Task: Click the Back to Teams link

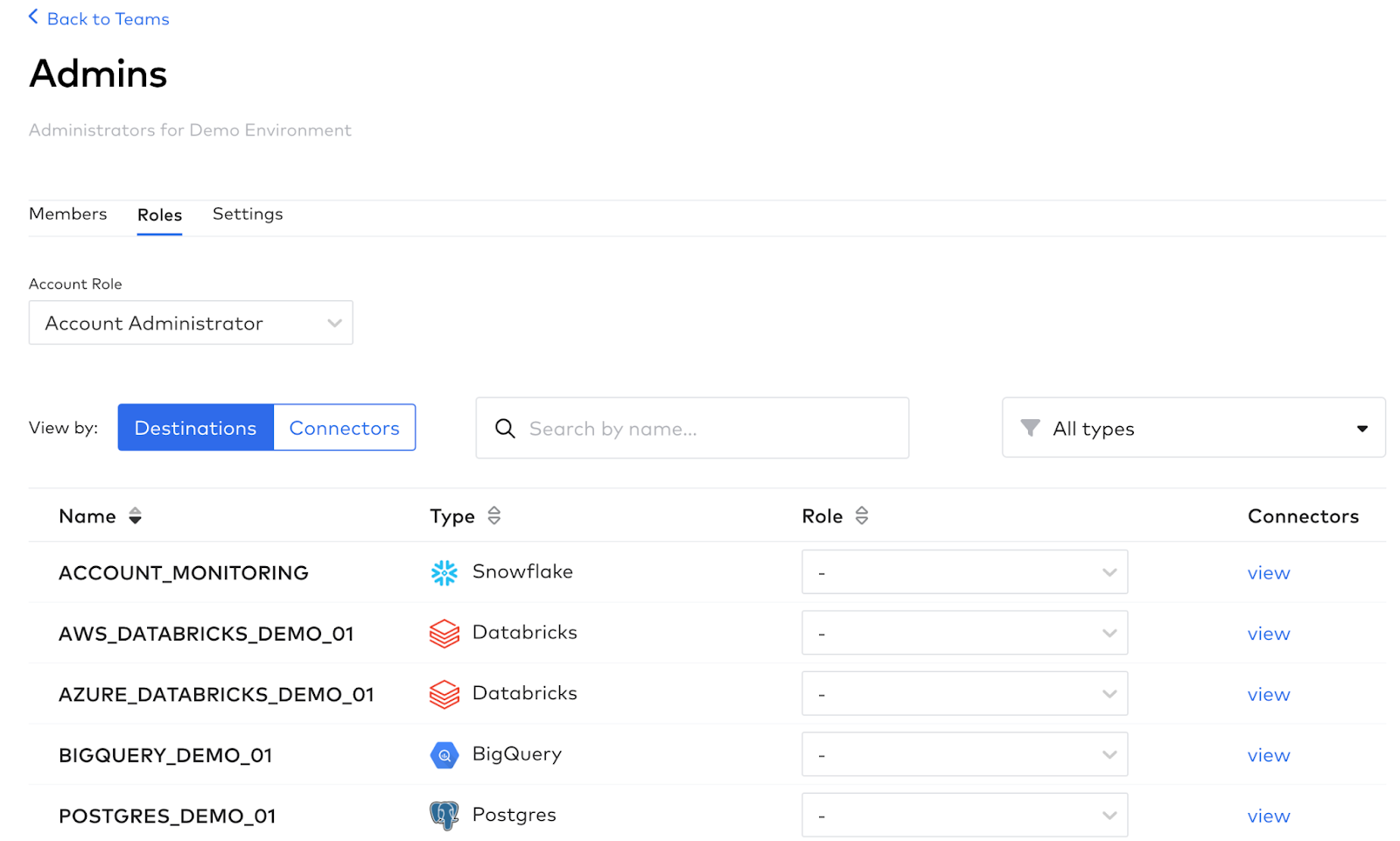Action: [98, 18]
